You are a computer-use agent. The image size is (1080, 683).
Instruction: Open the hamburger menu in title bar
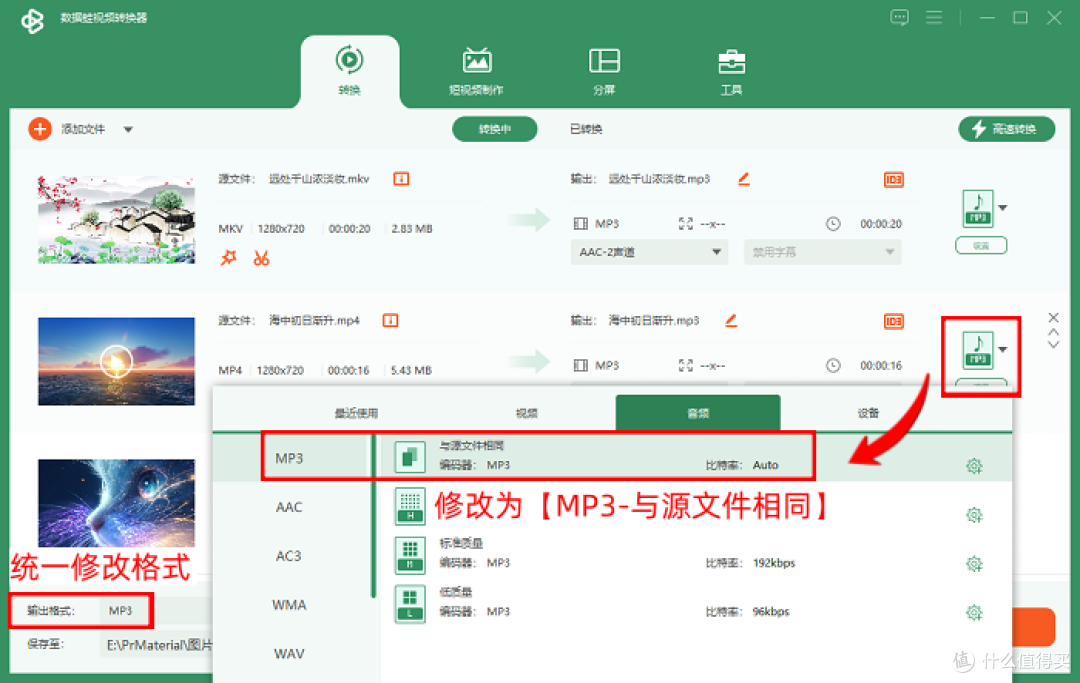(934, 17)
